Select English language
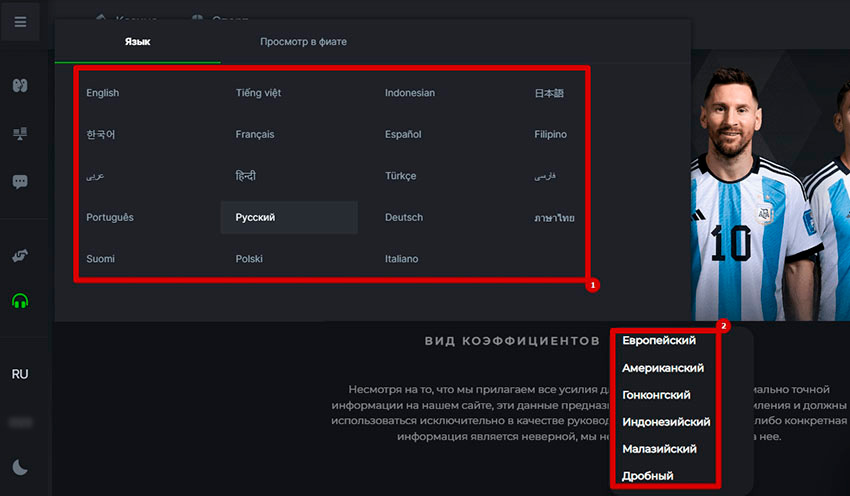850x496 pixels. pos(102,93)
